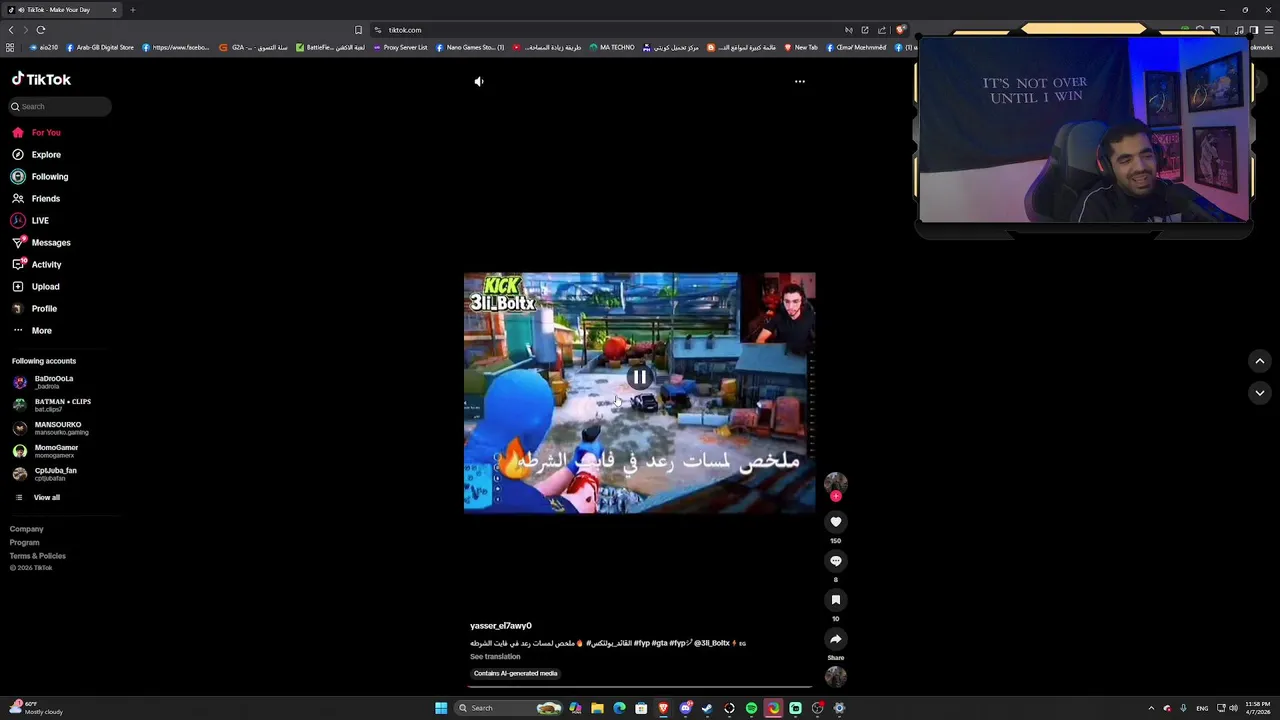
Task: Open File Explorer from taskbar
Action: (x=597, y=708)
